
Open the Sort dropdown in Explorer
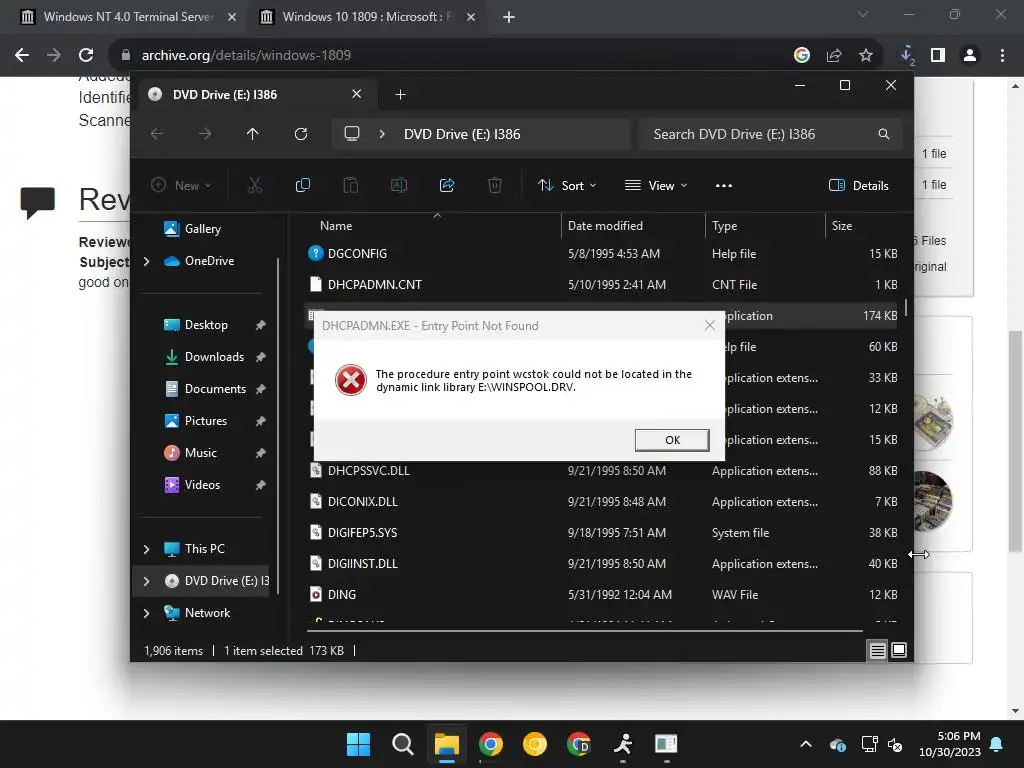click(567, 185)
